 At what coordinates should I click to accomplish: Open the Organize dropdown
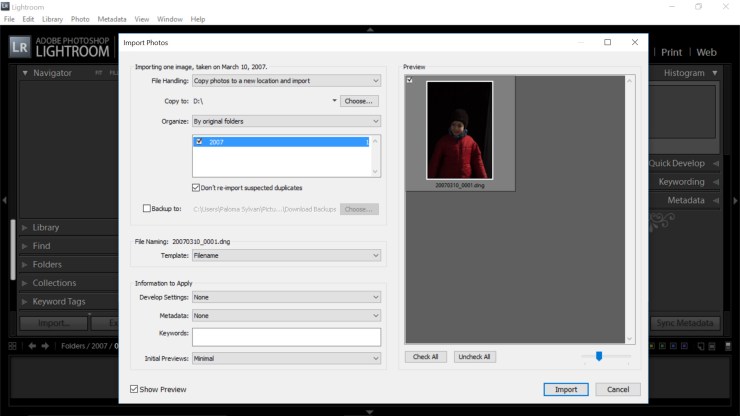pyautogui.click(x=286, y=121)
